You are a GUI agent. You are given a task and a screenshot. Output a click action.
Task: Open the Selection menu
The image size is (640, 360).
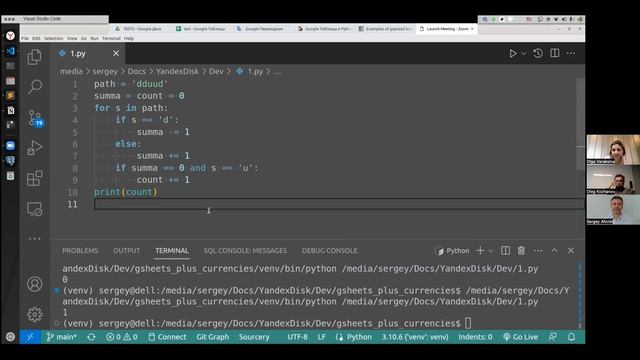coord(53,38)
